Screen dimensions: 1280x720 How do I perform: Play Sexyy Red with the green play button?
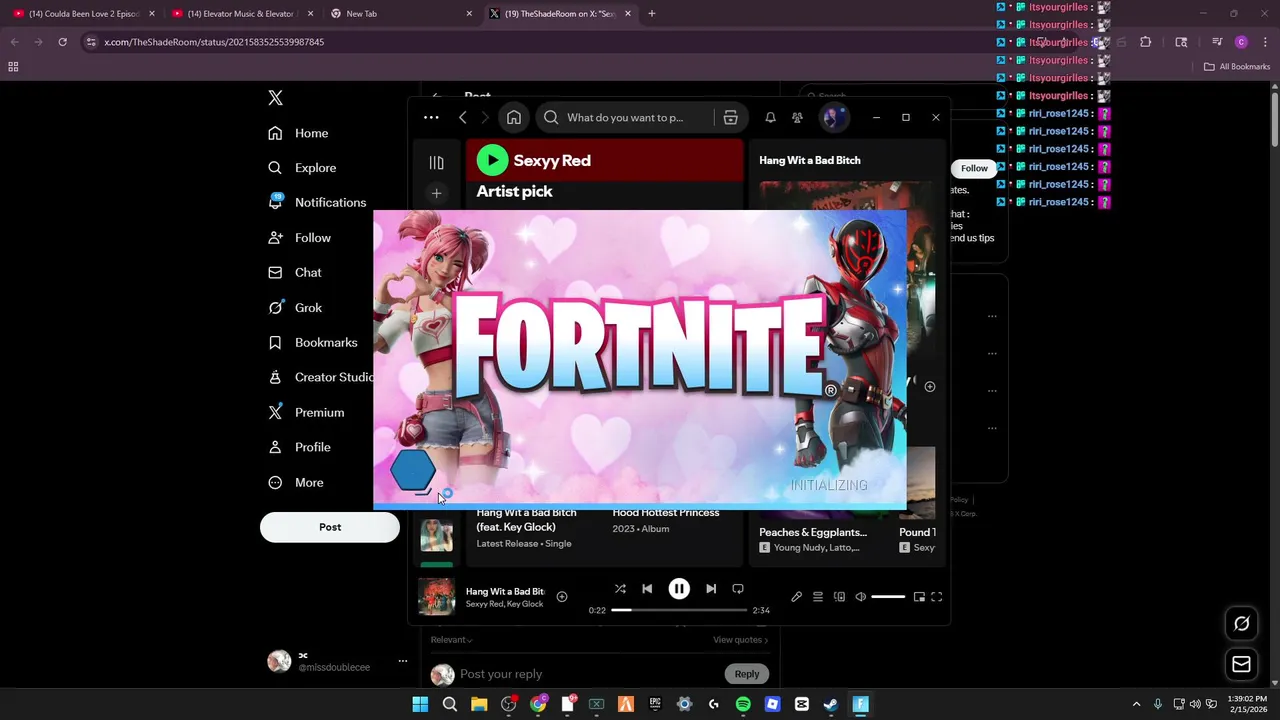click(492, 160)
